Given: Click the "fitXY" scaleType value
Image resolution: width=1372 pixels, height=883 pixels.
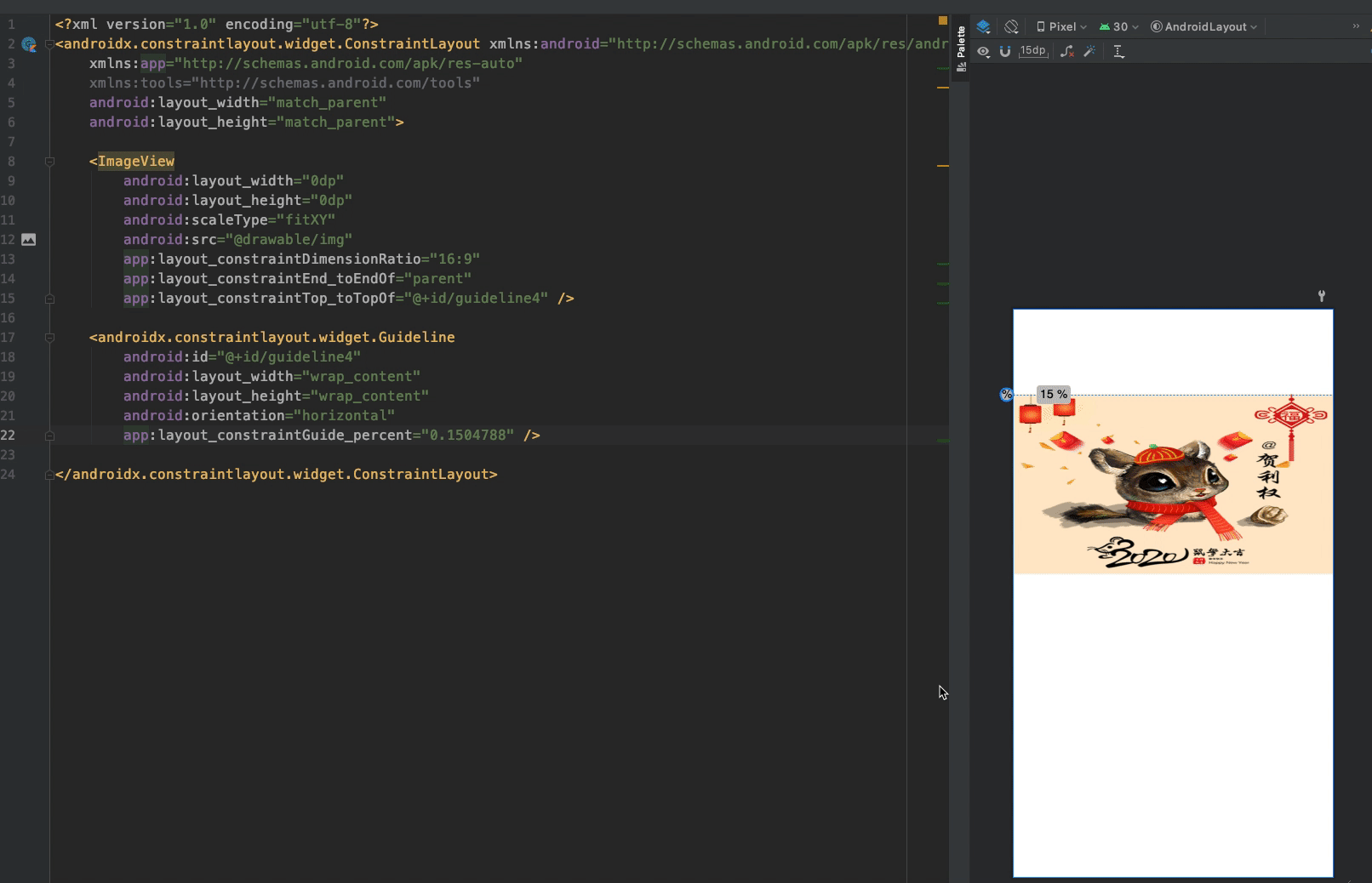Looking at the screenshot, I should point(306,220).
